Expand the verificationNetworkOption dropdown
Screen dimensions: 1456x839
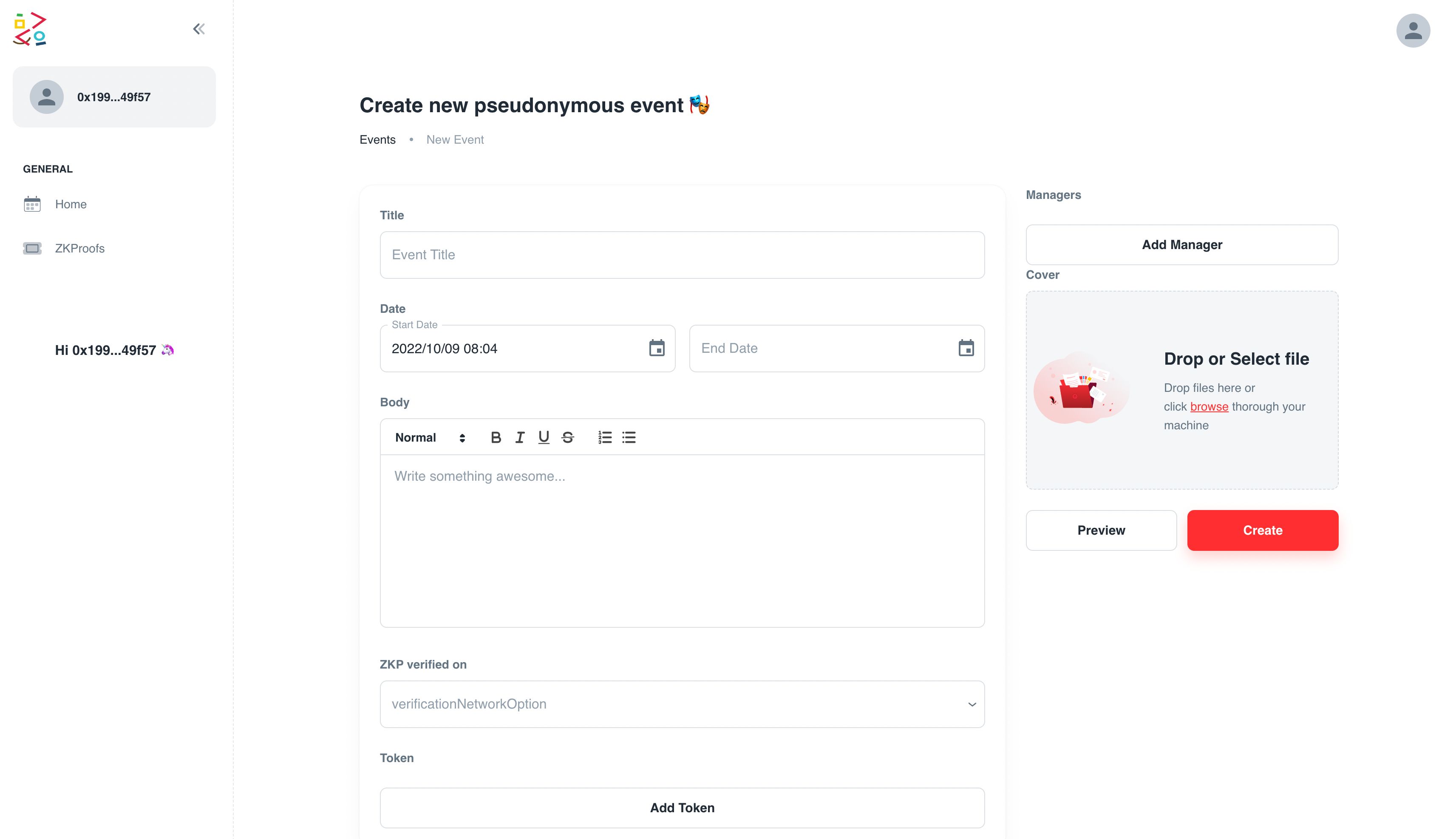[682, 703]
